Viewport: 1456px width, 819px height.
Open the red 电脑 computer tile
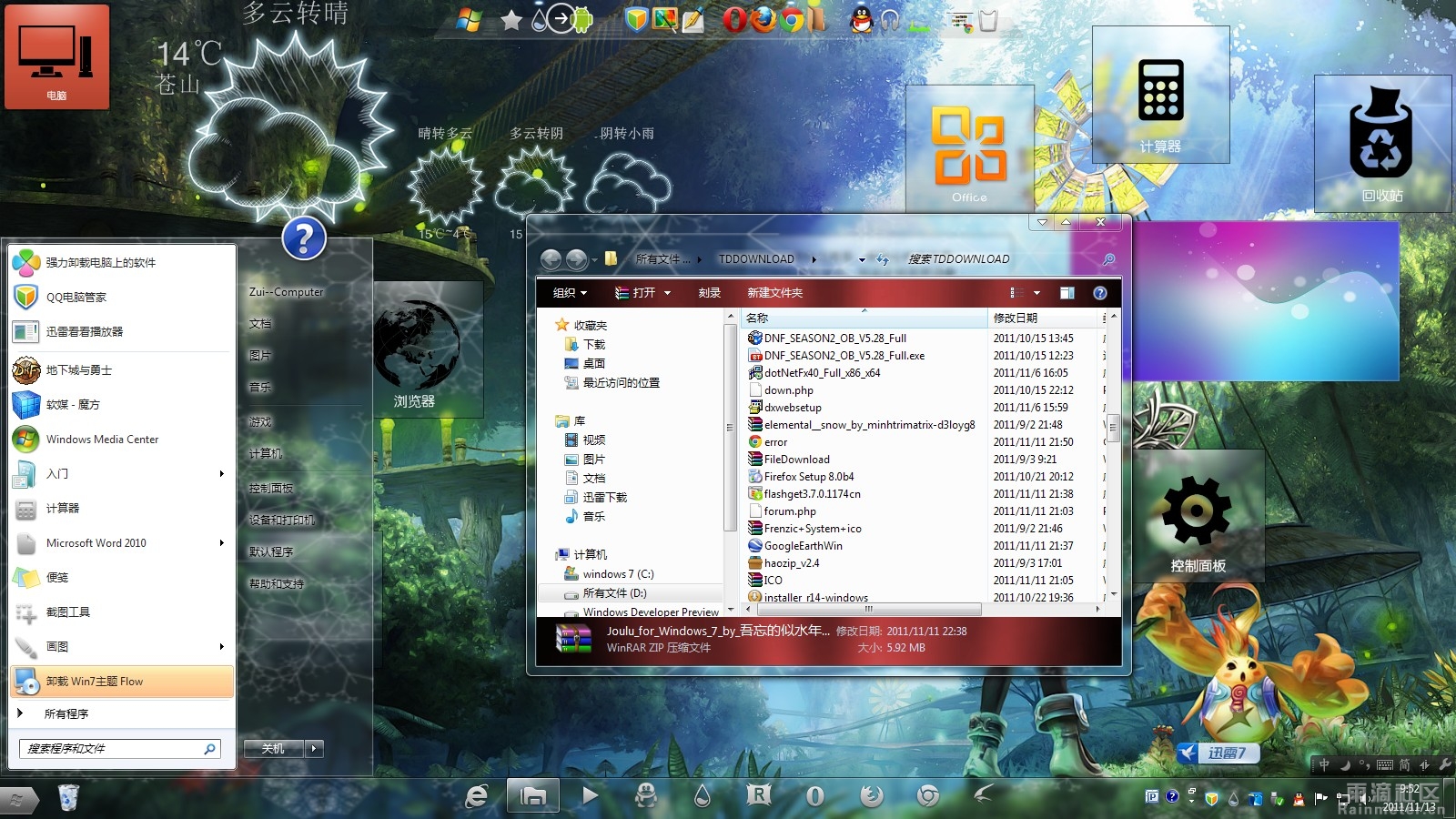point(56,56)
